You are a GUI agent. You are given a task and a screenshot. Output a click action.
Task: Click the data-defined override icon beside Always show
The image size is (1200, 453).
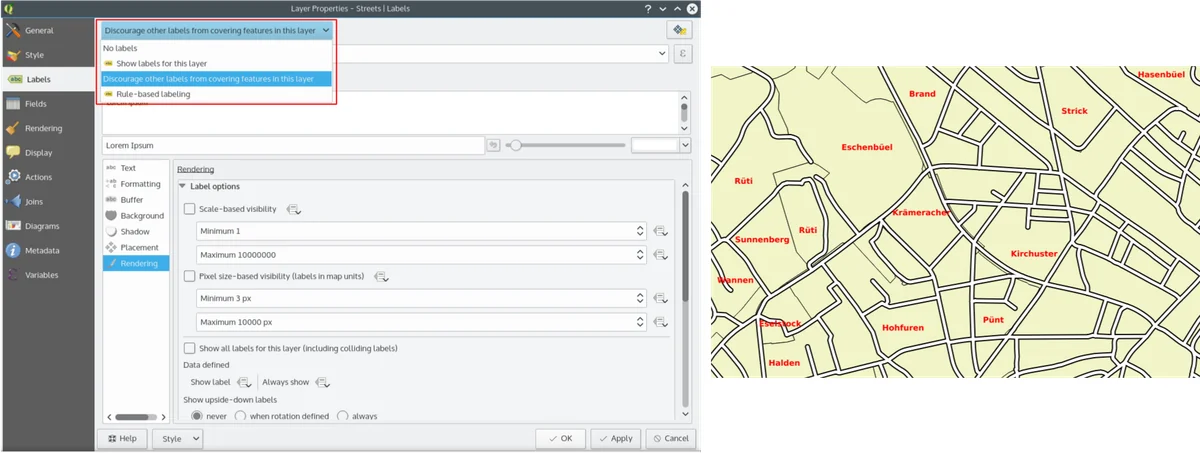(x=322, y=382)
